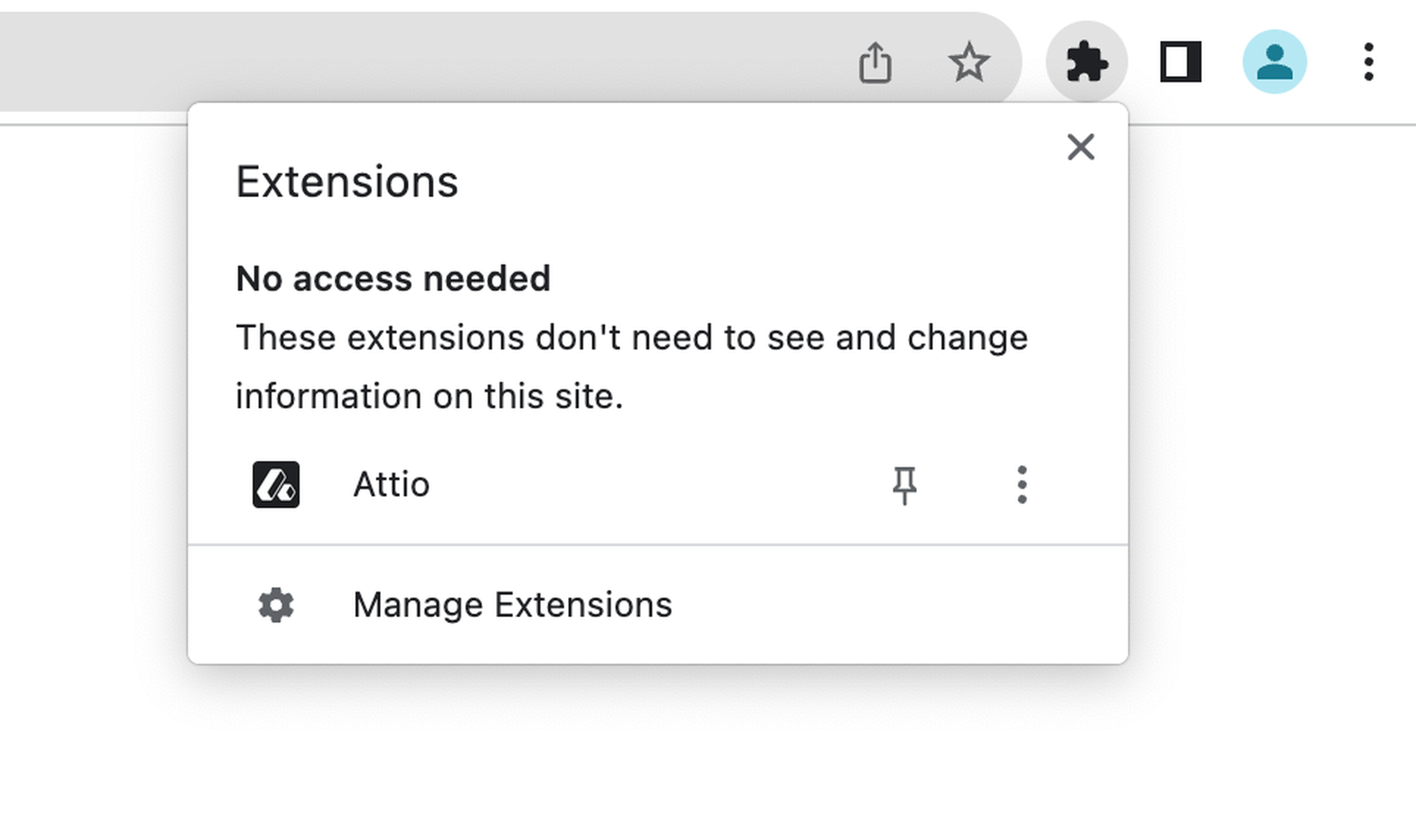Focus the address bar field
The height and width of the screenshot is (840, 1416).
(396, 62)
